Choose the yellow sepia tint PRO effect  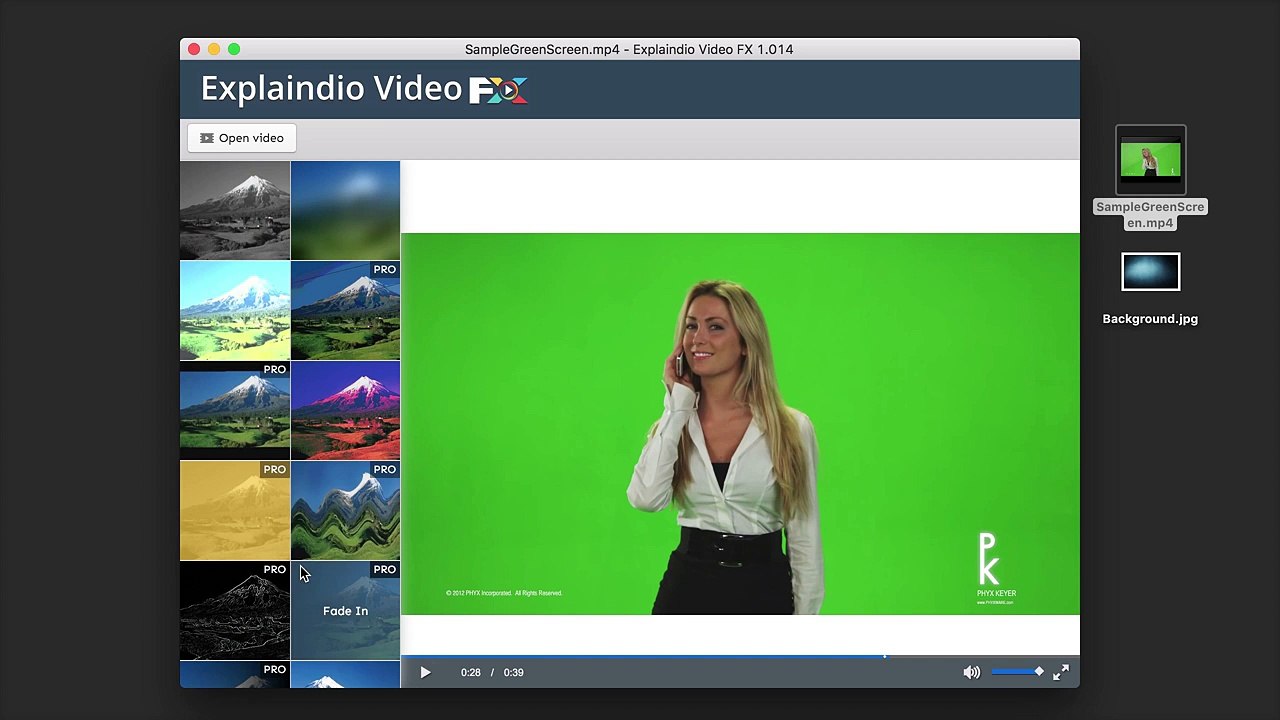(235, 510)
